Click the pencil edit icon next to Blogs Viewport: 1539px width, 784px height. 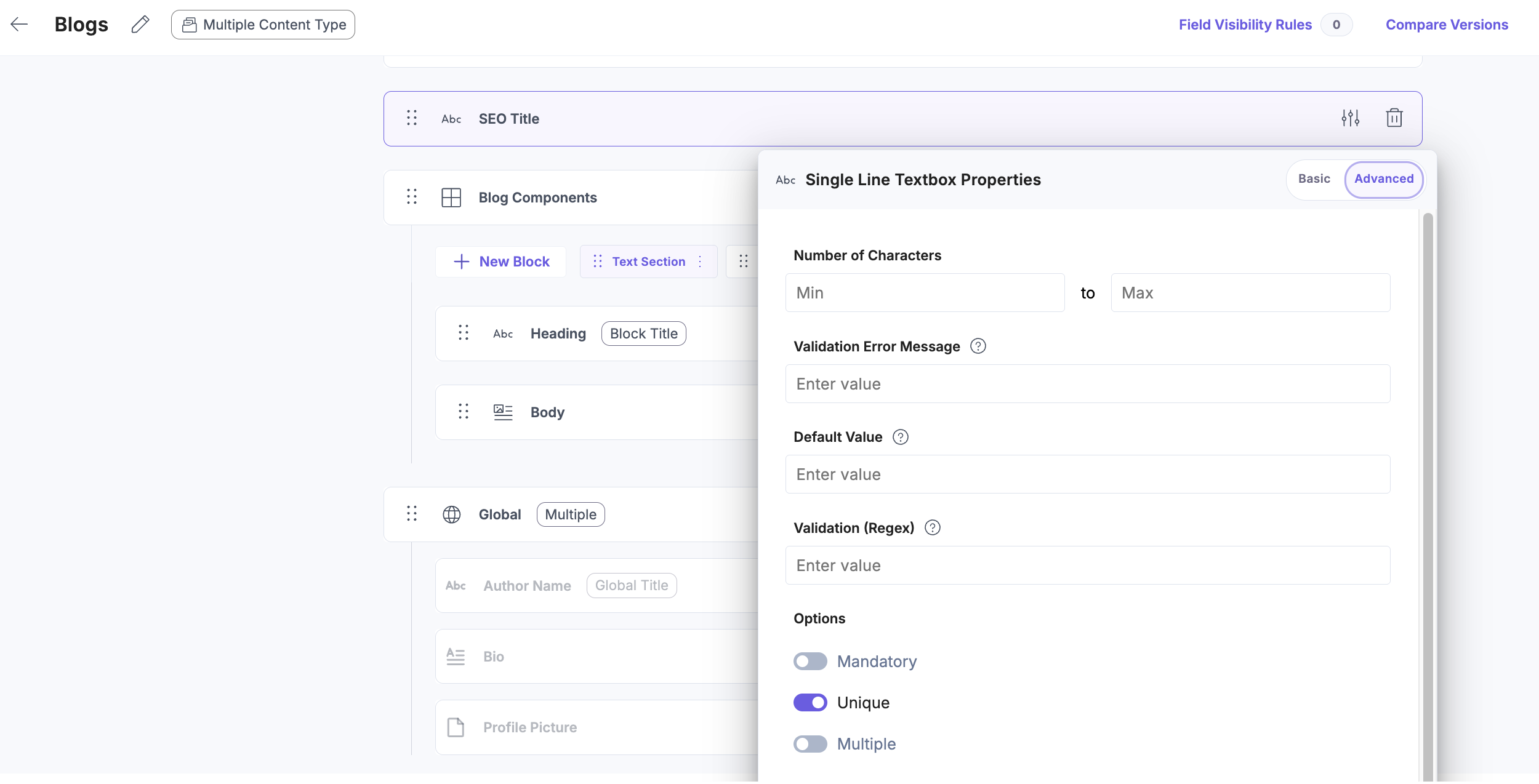(140, 25)
